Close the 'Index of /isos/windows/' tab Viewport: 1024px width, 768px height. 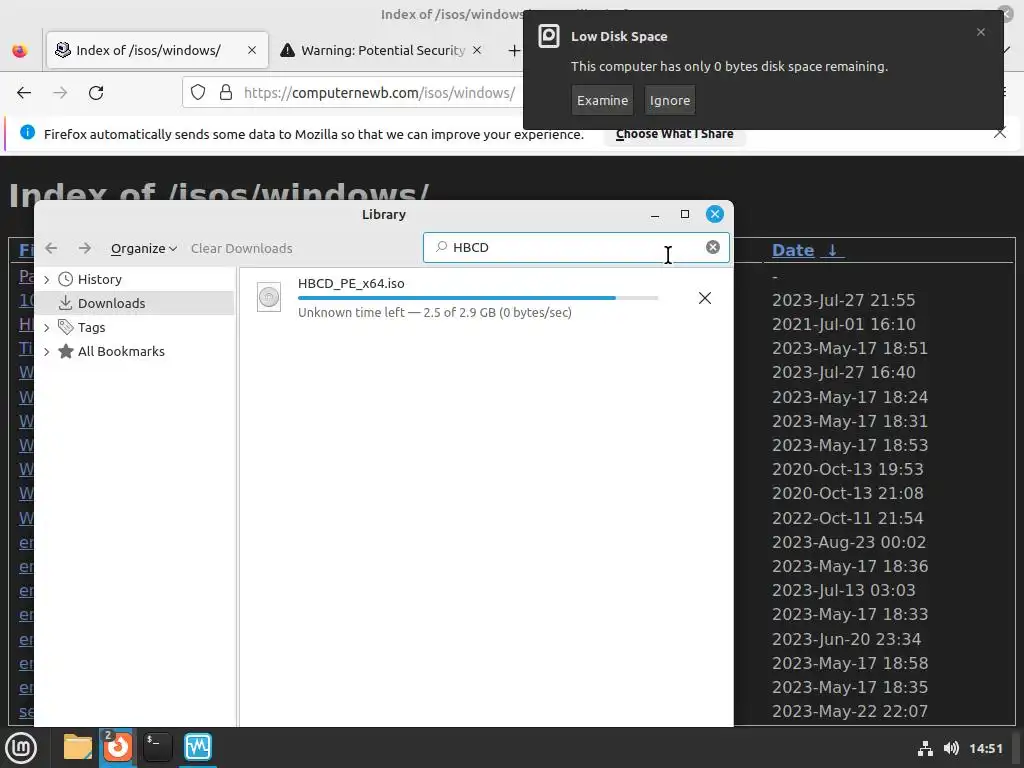coord(252,50)
